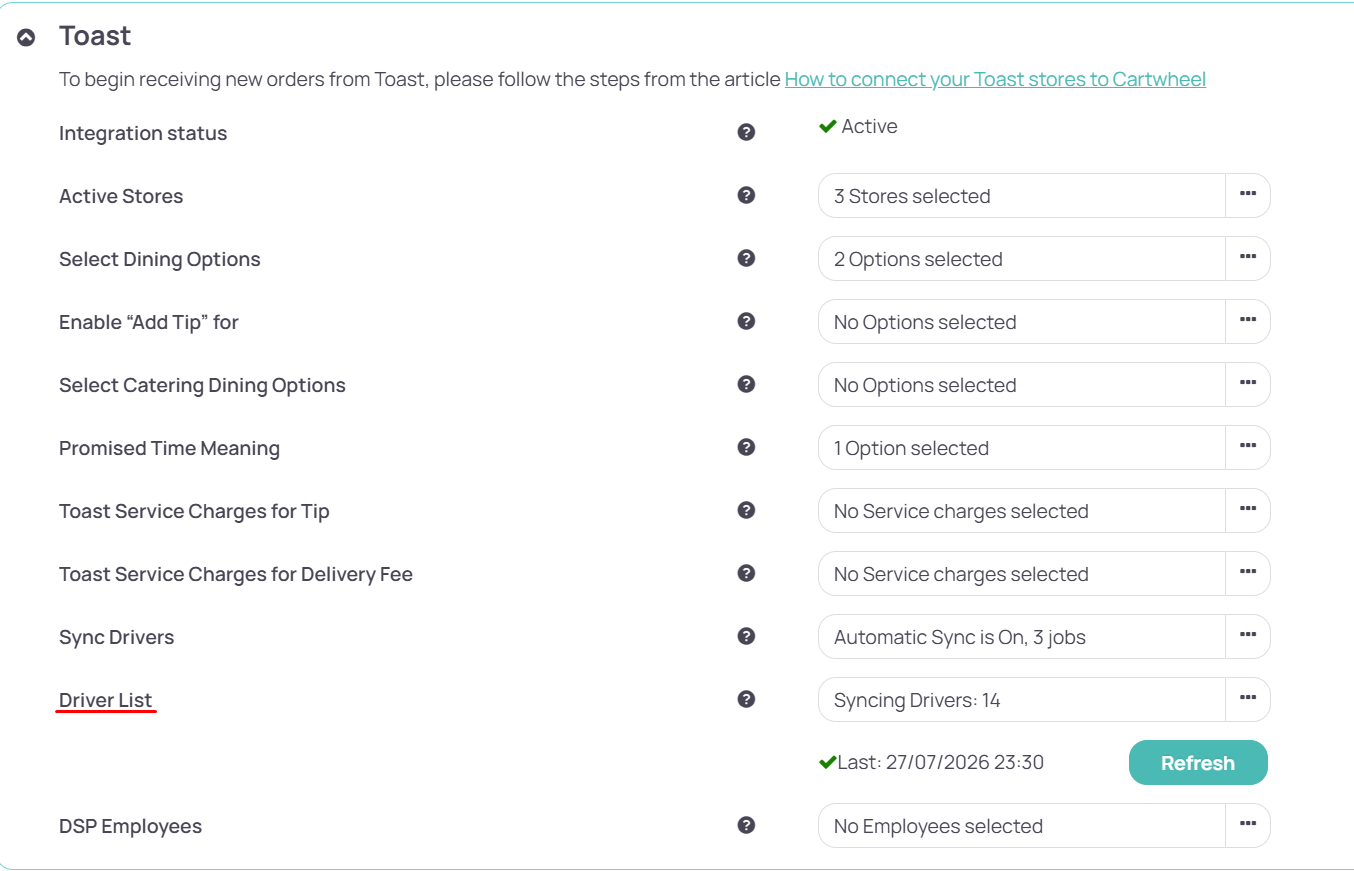Open the Service Charges for Tip selection dropdown
1354x871 pixels.
click(1022, 510)
